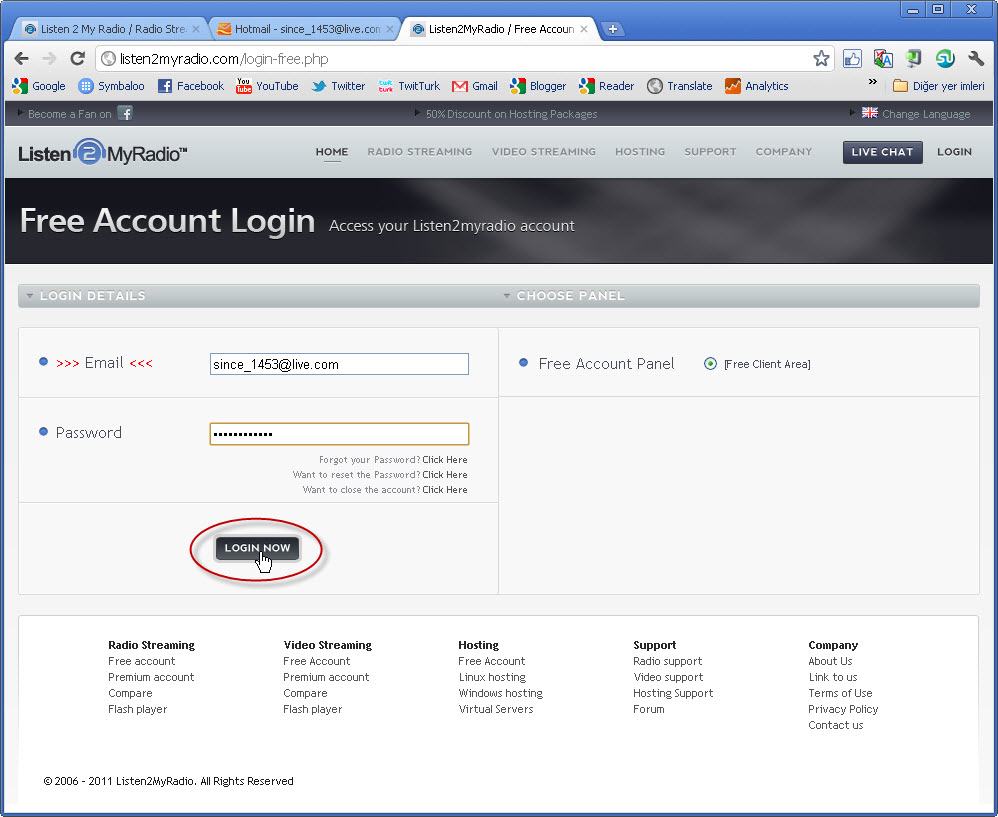
Task: Open Terms of Use footer link
Action: pyautogui.click(x=840, y=693)
